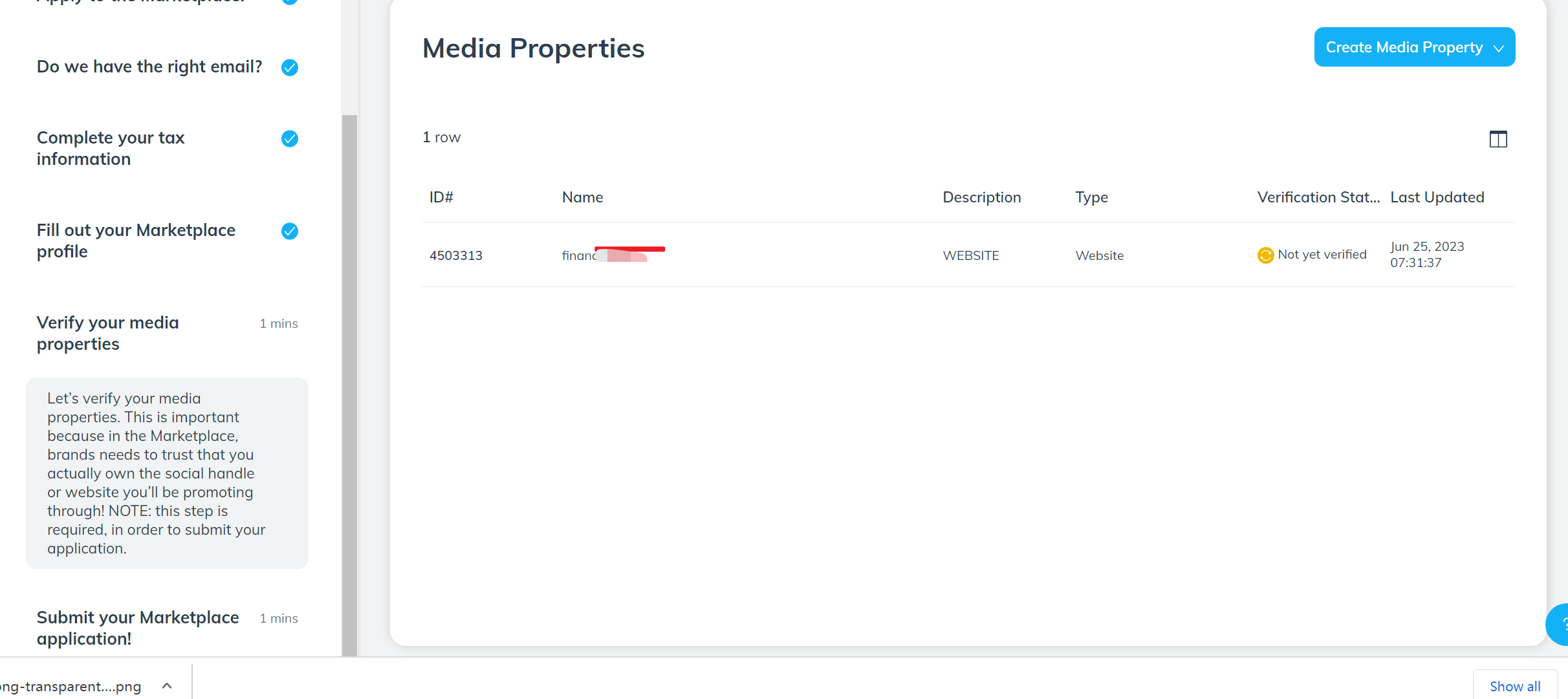Open the downloaded transparent png file

(71, 686)
